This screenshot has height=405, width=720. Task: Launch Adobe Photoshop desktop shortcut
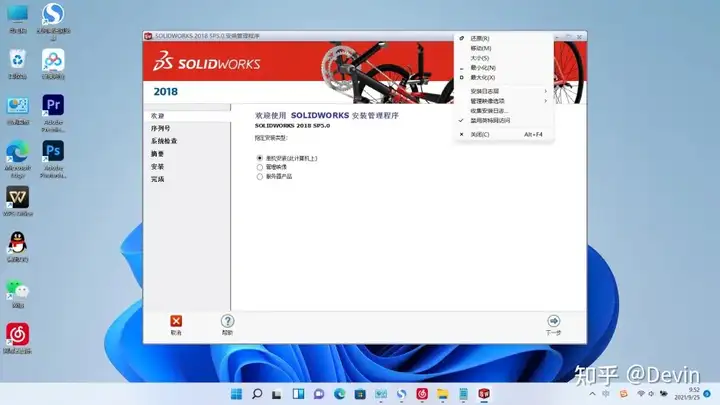pos(53,159)
